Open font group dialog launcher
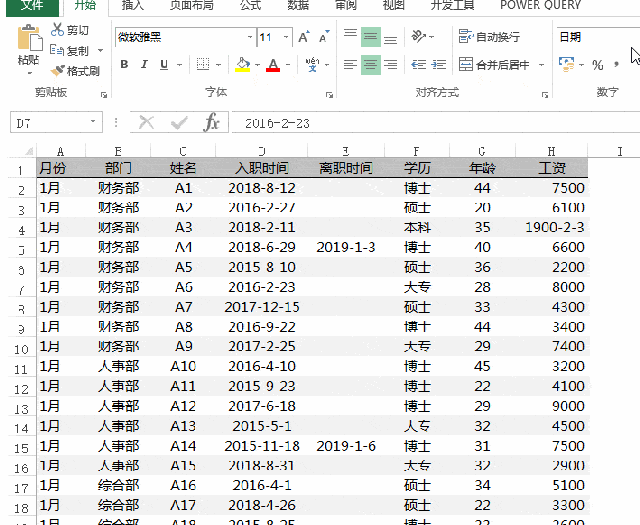Viewport: 640px width, 525px height. [x=329, y=95]
